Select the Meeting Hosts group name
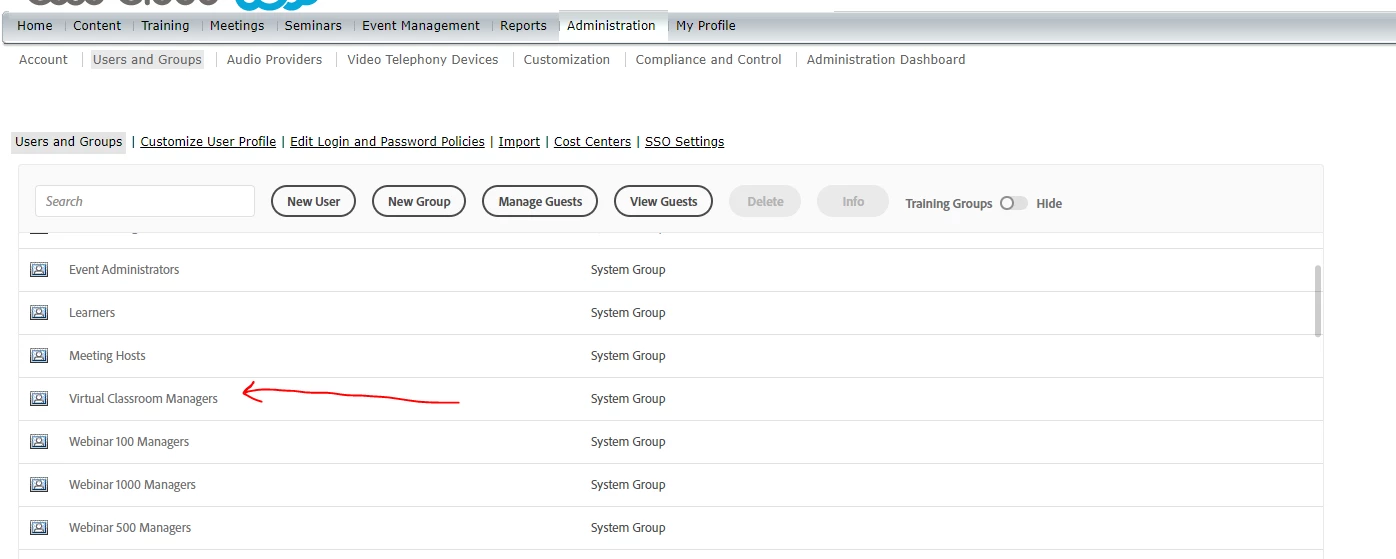Image resolution: width=1396 pixels, height=559 pixels. pyautogui.click(x=107, y=356)
